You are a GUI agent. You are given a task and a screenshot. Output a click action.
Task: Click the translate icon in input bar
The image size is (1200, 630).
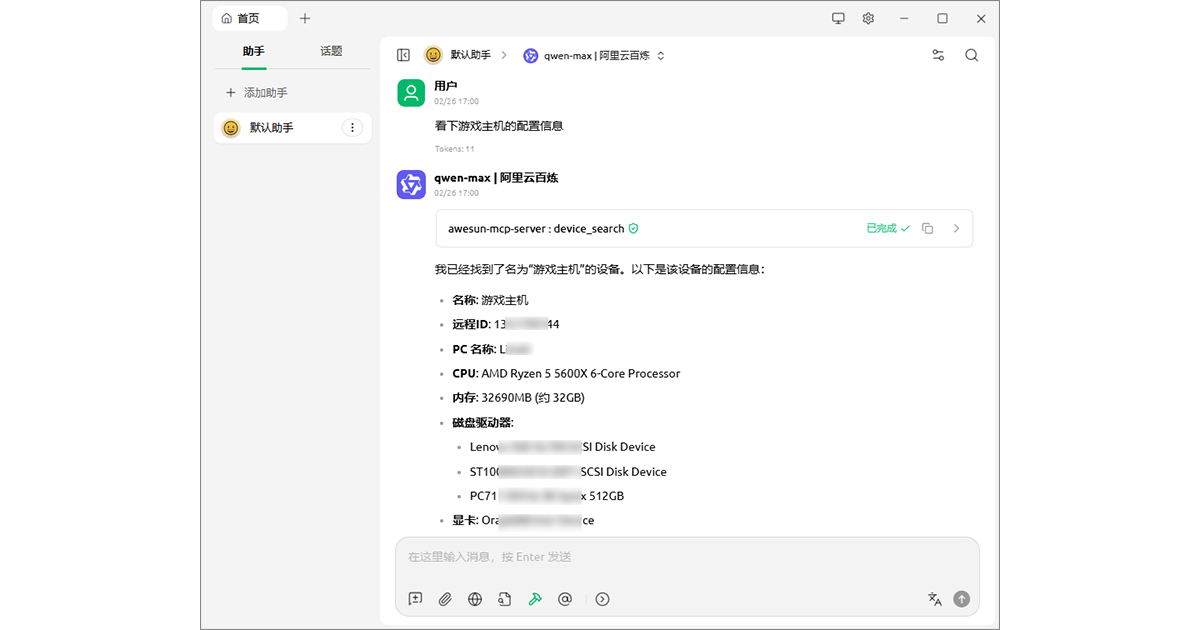935,599
